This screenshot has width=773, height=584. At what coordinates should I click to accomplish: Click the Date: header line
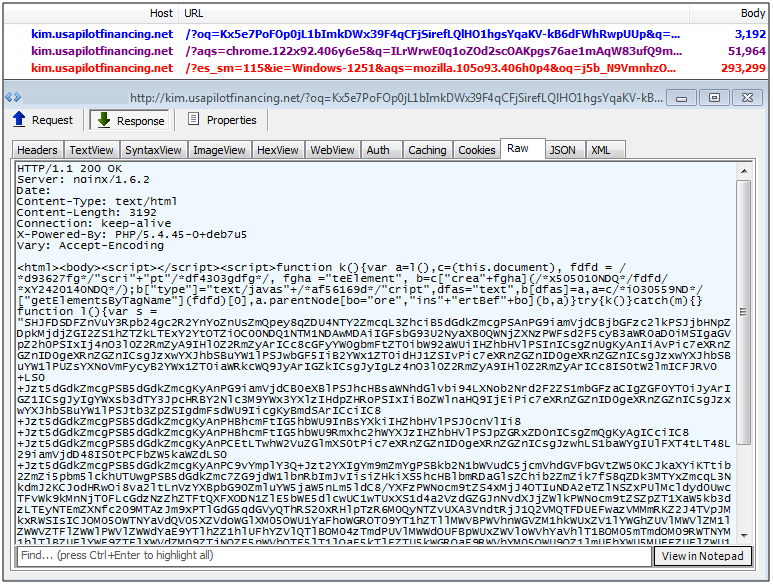click(x=34, y=190)
